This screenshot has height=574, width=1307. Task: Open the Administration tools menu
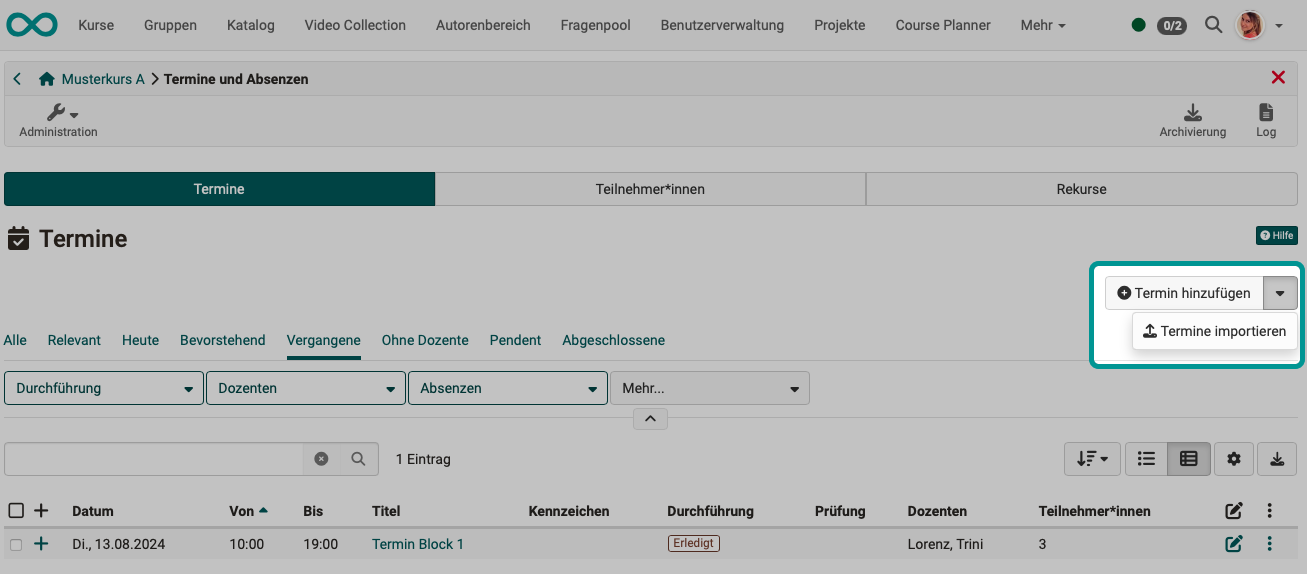click(58, 120)
